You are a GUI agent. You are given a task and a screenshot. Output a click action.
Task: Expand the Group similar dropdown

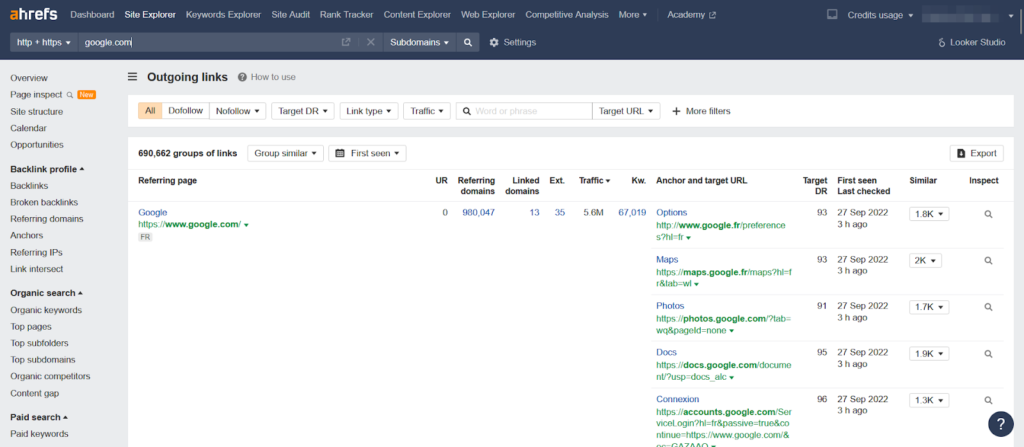[285, 154]
